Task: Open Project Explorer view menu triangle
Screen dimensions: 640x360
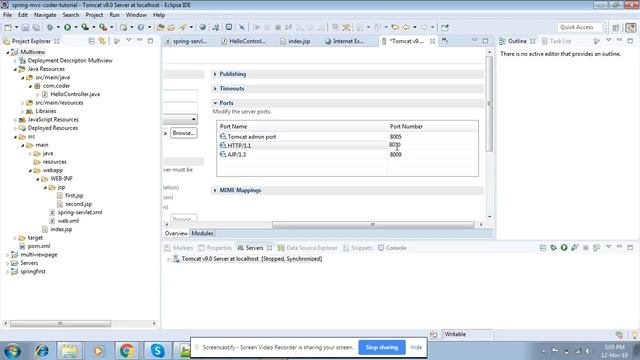Action: (129, 40)
